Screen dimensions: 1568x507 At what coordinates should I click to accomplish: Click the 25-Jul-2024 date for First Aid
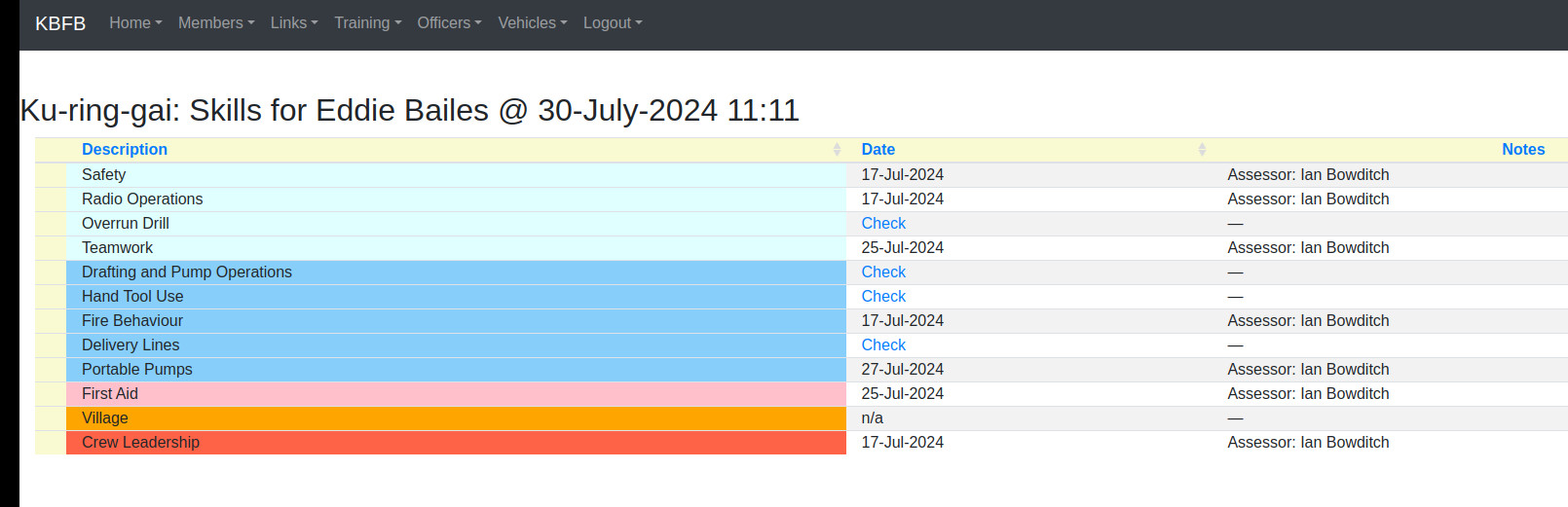point(902,394)
